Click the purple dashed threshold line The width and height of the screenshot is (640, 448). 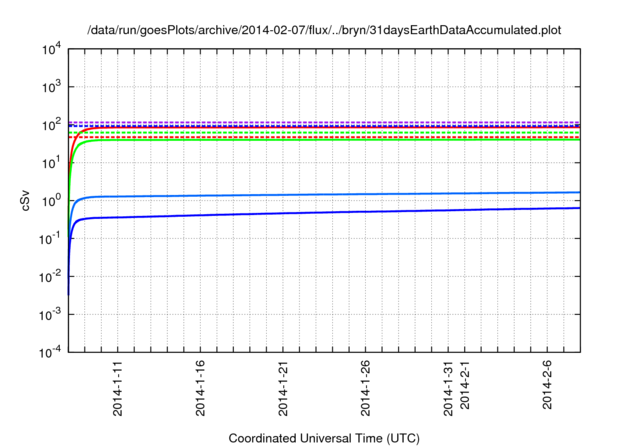[x=324, y=122]
